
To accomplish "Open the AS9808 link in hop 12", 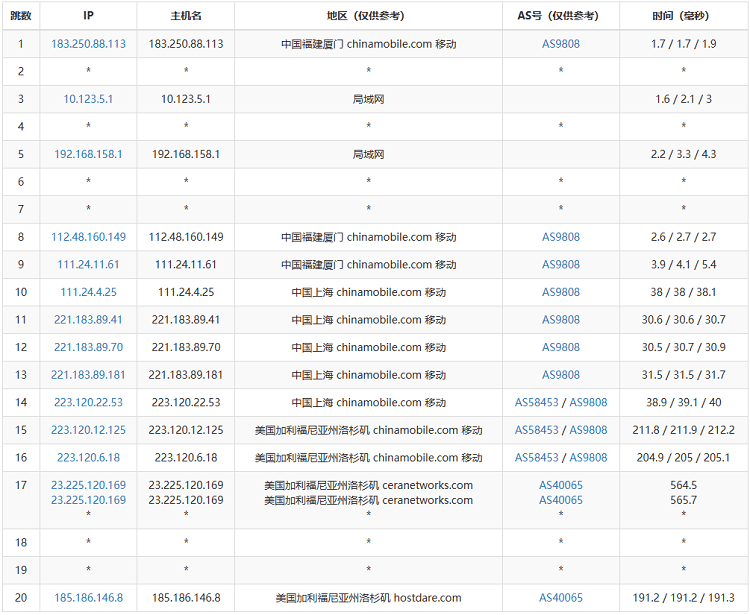I will pyautogui.click(x=561, y=347).
